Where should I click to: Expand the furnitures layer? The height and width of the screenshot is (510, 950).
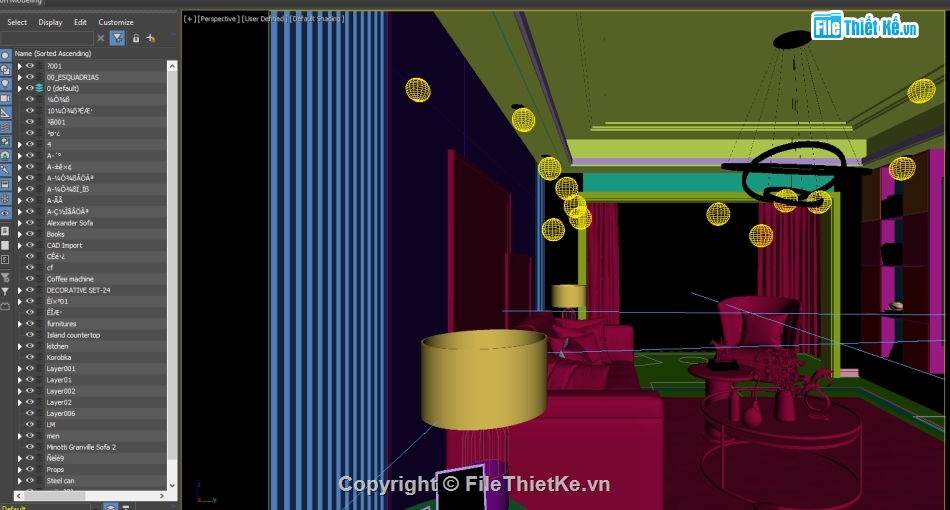(x=19, y=323)
